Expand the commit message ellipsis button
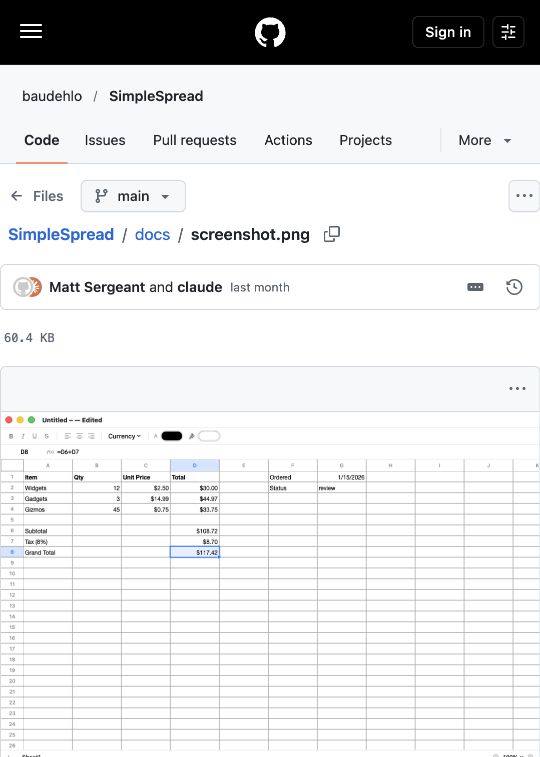 pos(475,287)
